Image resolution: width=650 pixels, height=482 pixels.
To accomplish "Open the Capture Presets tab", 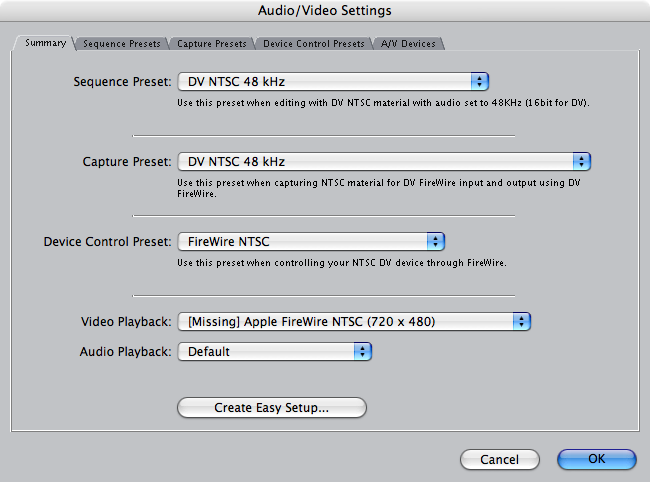I will [212, 44].
